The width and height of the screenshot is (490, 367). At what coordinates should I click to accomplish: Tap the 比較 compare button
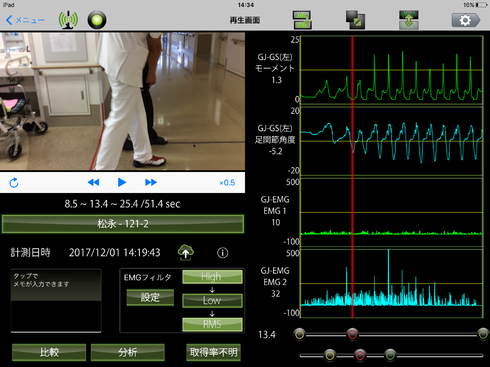tap(49, 352)
